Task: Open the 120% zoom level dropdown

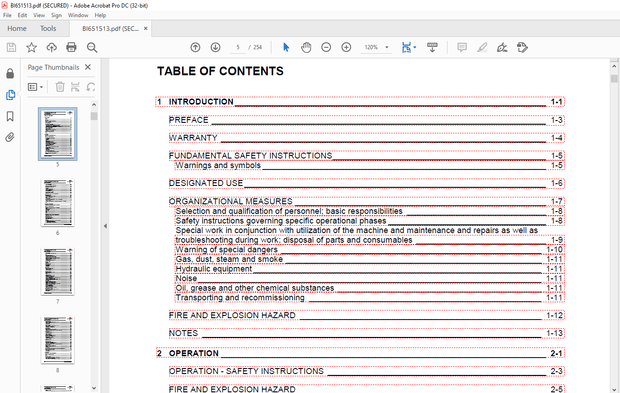Action: tap(387, 47)
